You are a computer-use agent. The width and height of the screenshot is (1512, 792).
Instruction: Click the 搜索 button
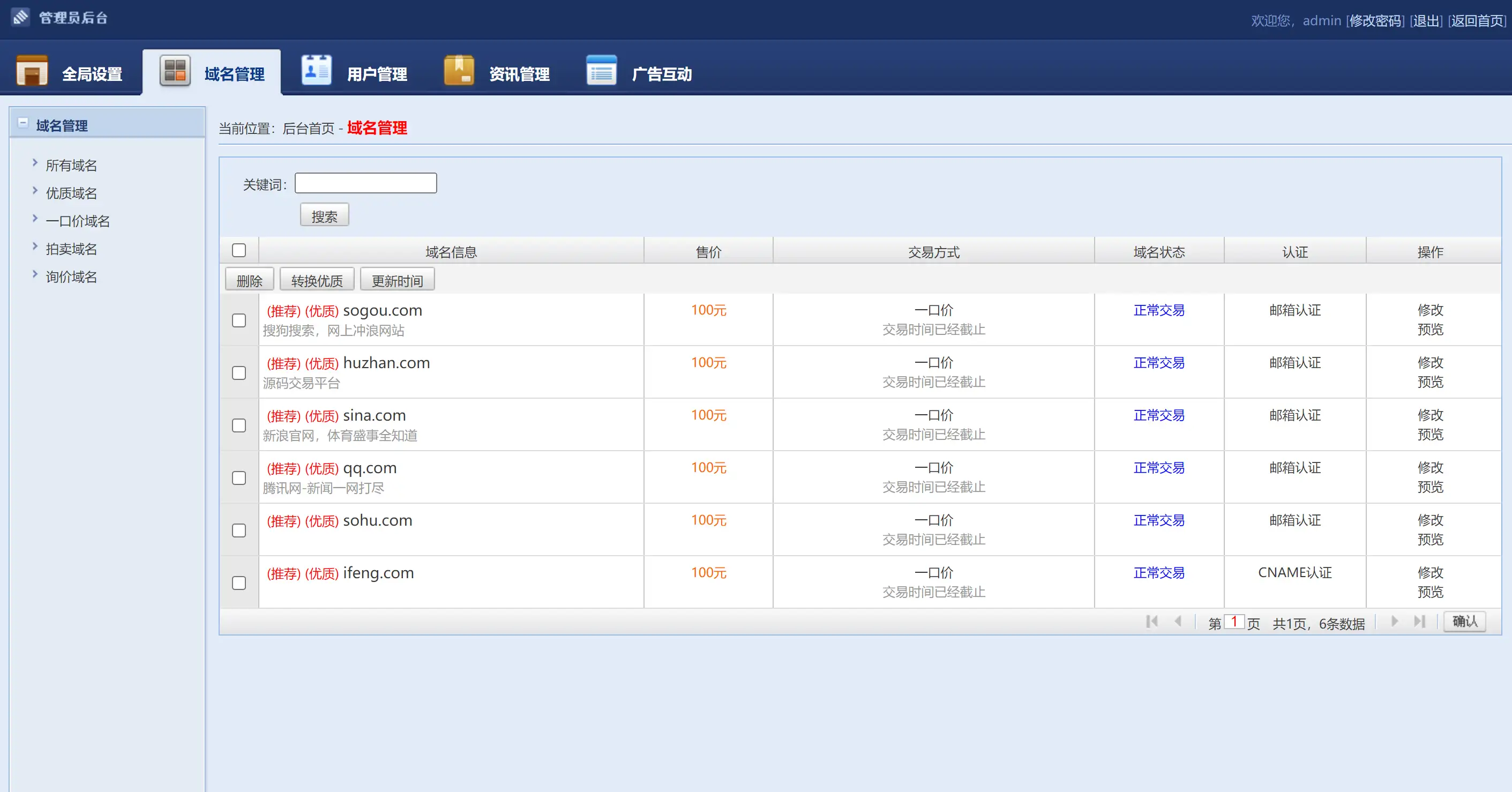point(325,214)
